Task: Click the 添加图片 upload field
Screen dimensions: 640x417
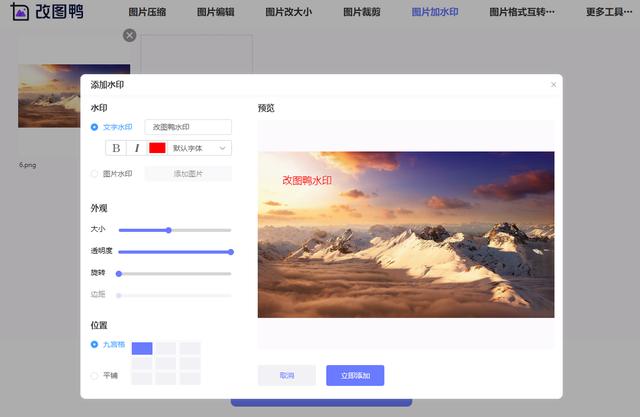Action: pyautogui.click(x=188, y=174)
